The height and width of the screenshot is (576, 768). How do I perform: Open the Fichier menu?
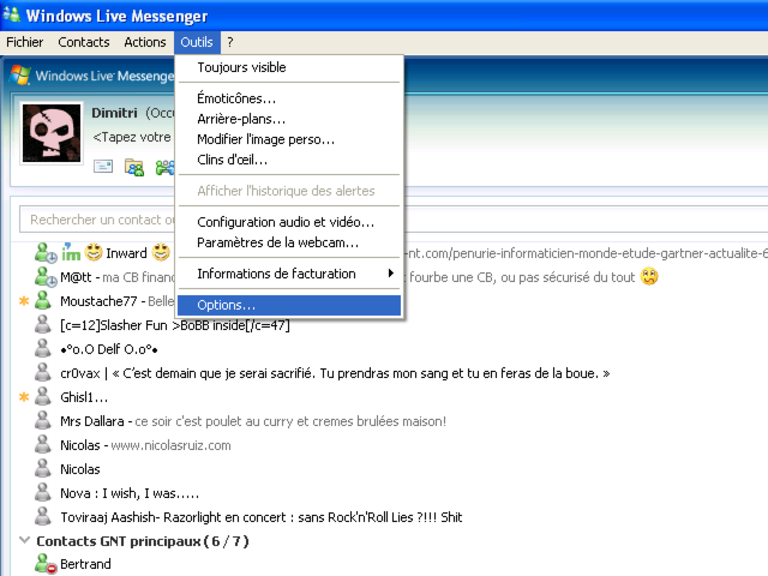tap(24, 42)
